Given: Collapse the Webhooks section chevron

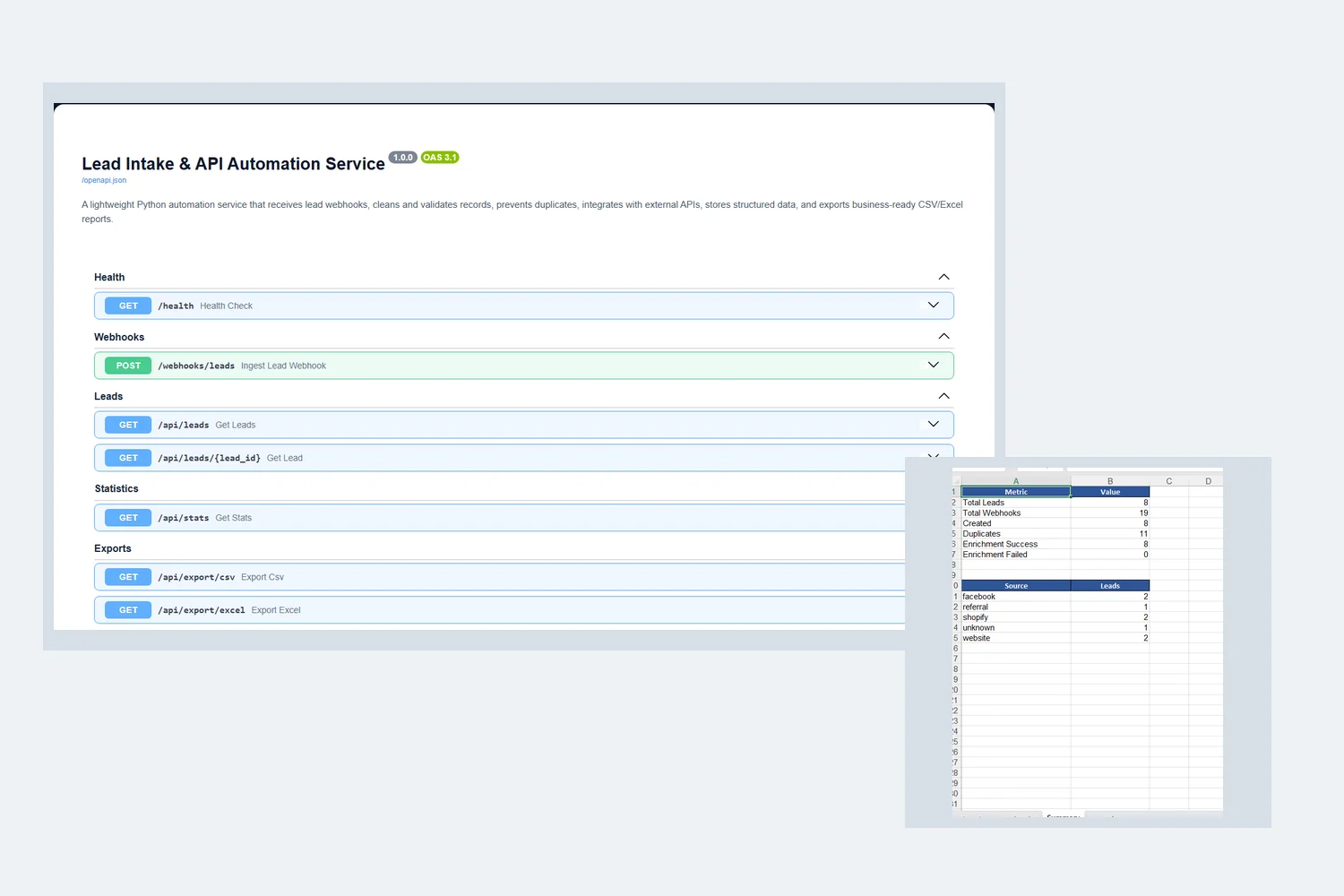Looking at the screenshot, I should [x=943, y=336].
